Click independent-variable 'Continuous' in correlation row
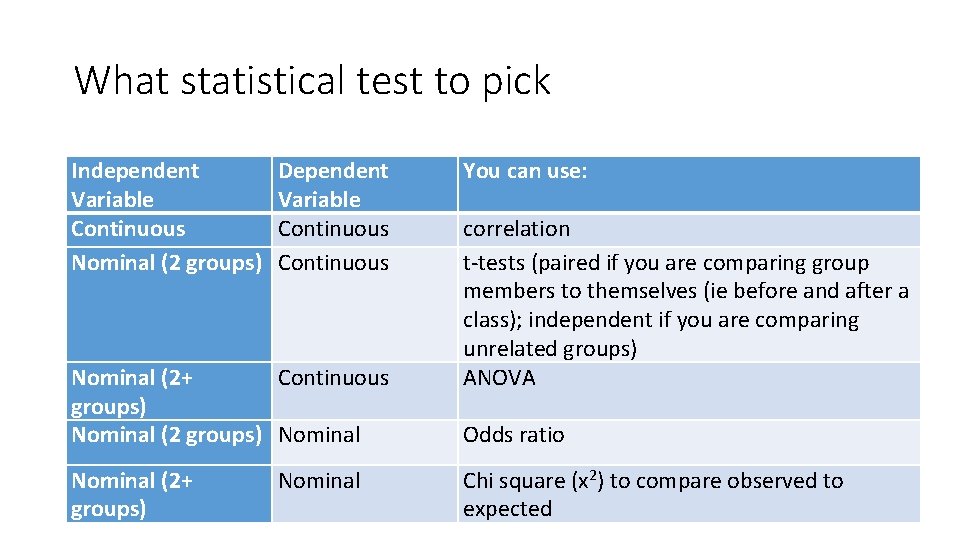Image resolution: width=960 pixels, height=540 pixels. click(x=128, y=229)
